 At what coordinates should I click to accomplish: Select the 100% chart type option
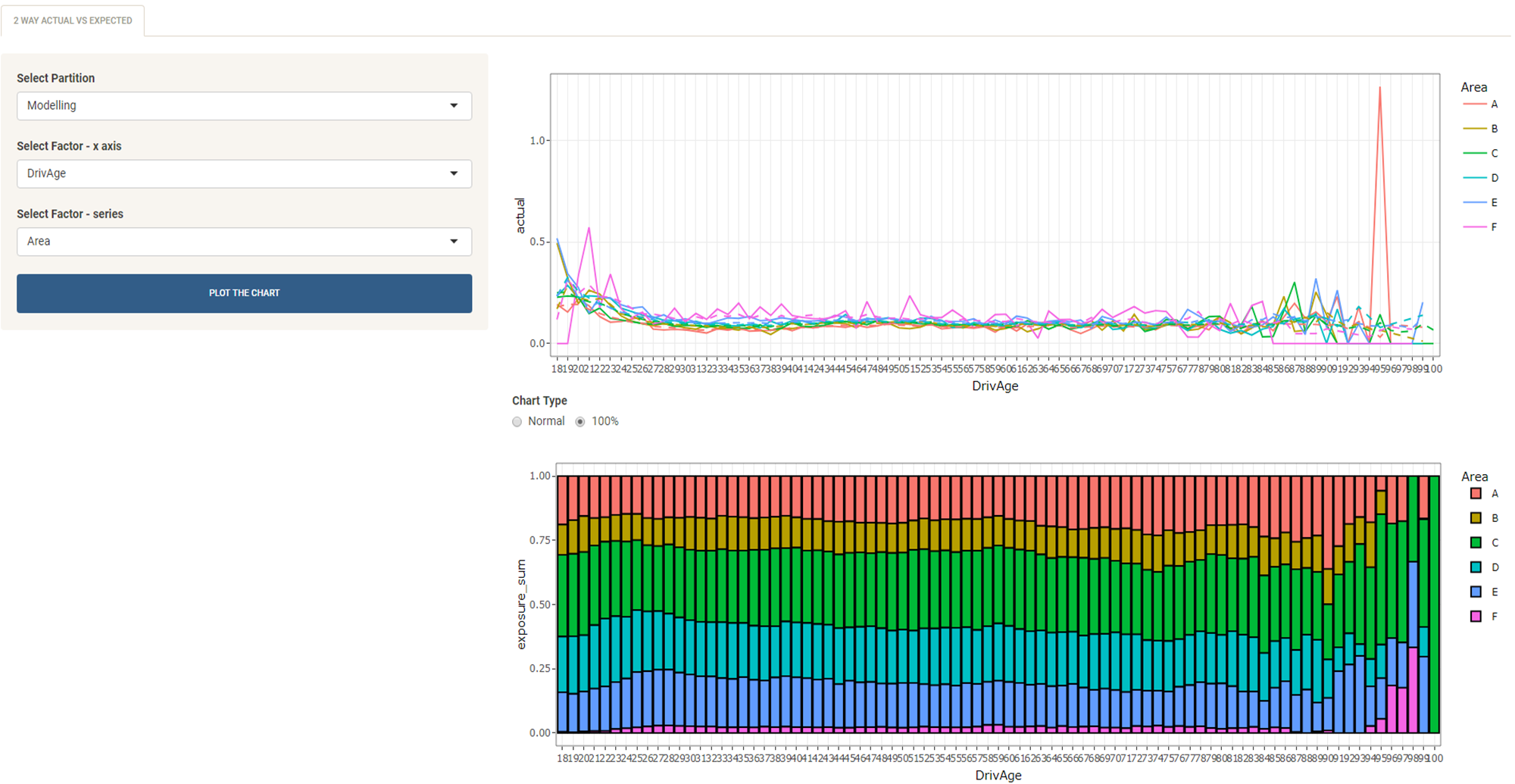click(x=580, y=421)
